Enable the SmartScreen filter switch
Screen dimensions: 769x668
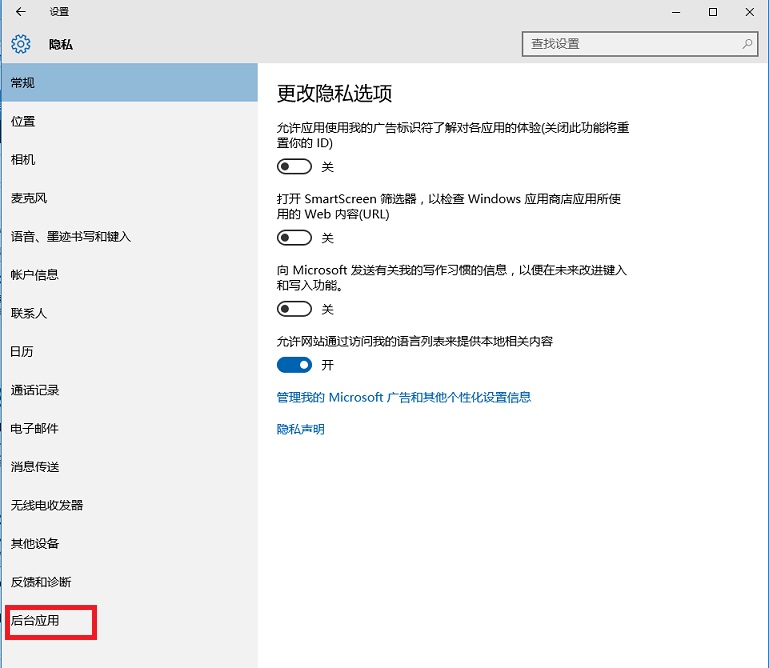294,238
